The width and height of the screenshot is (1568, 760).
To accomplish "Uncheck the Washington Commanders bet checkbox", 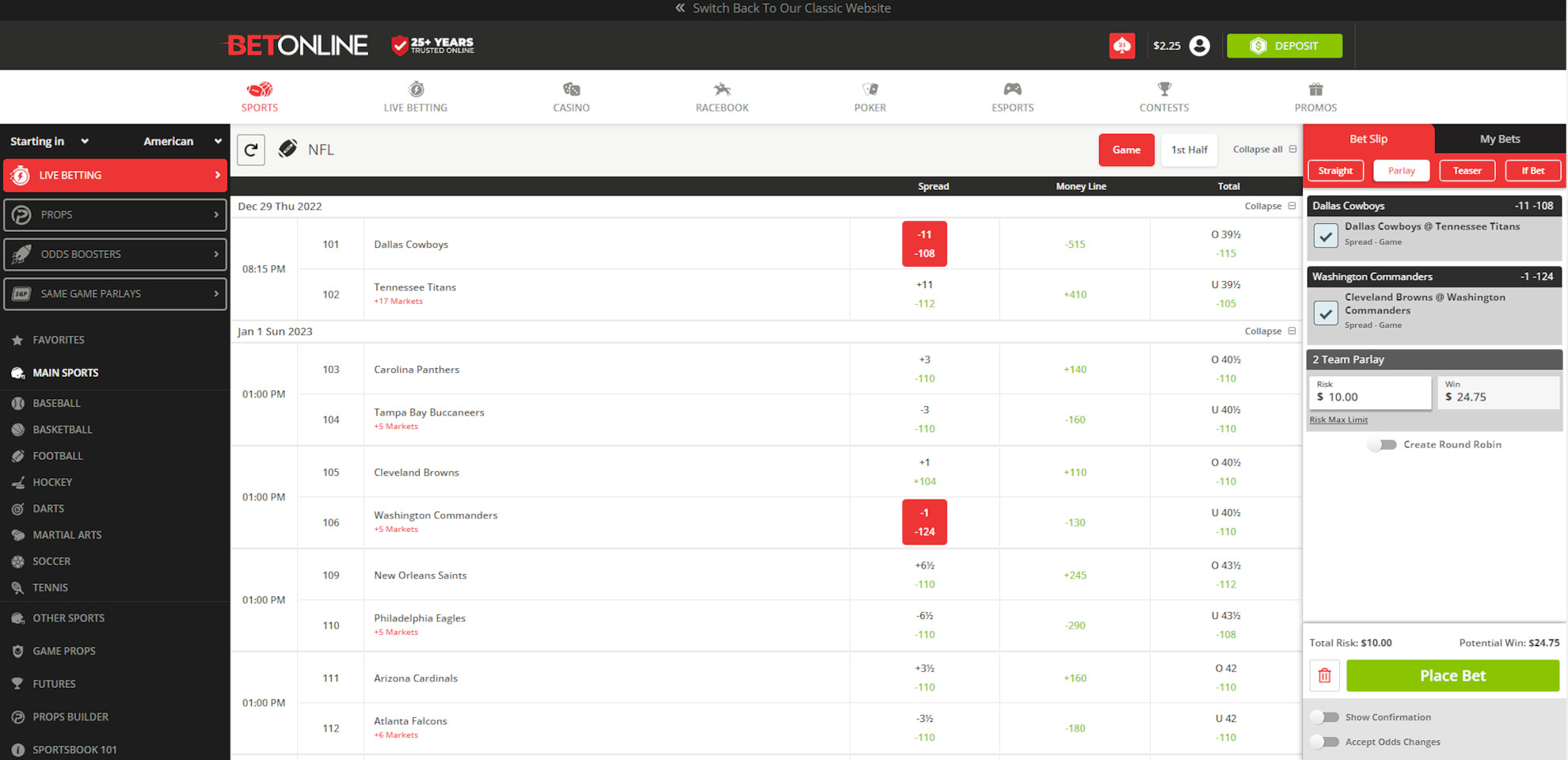I will click(1326, 313).
